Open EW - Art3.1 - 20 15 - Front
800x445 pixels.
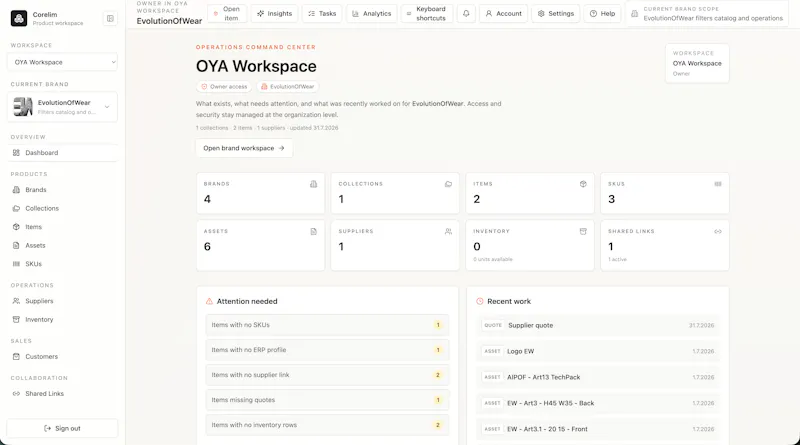click(597, 429)
